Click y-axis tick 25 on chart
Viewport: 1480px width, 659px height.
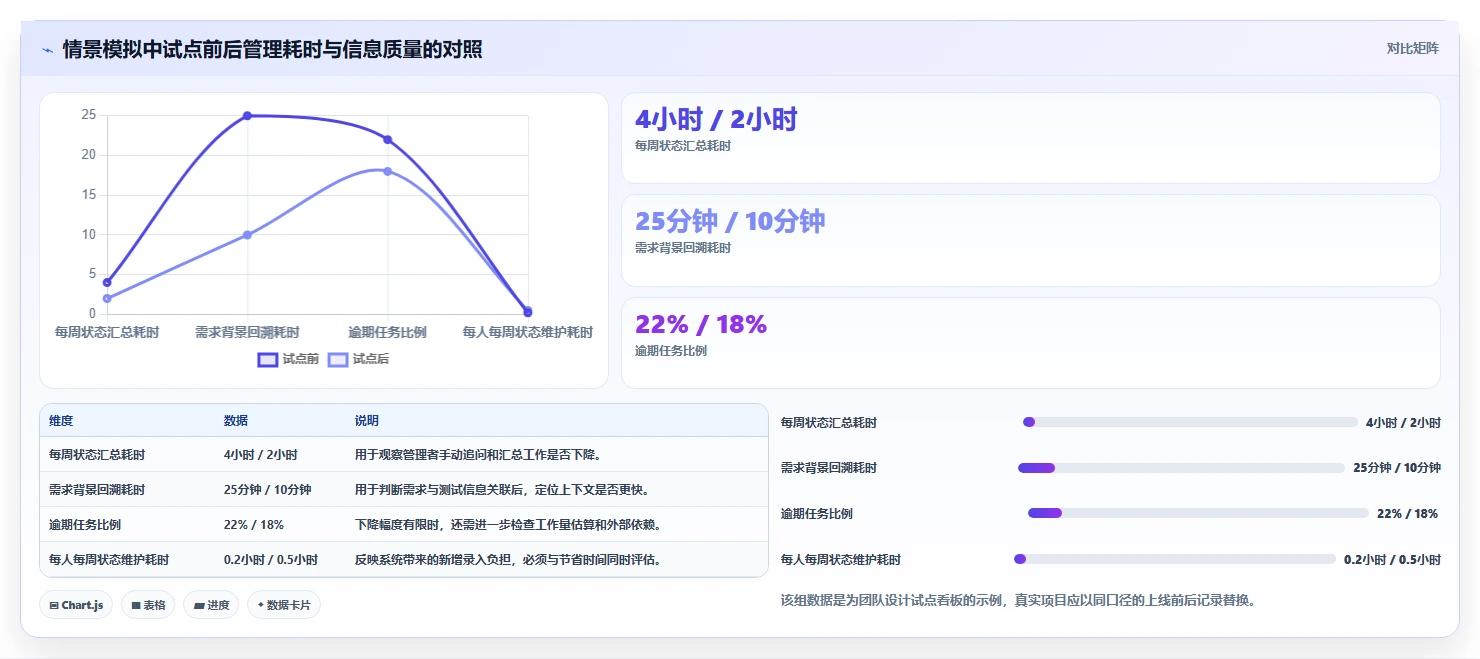(89, 115)
